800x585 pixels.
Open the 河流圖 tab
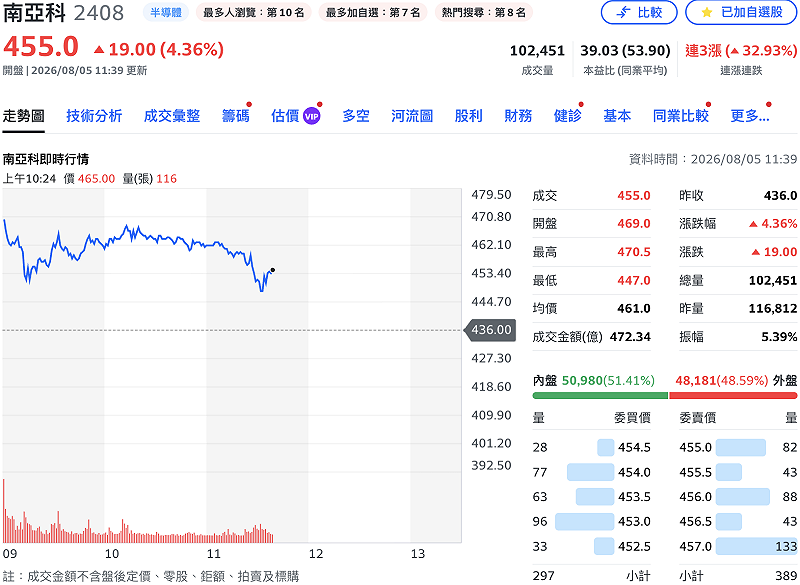coord(412,116)
